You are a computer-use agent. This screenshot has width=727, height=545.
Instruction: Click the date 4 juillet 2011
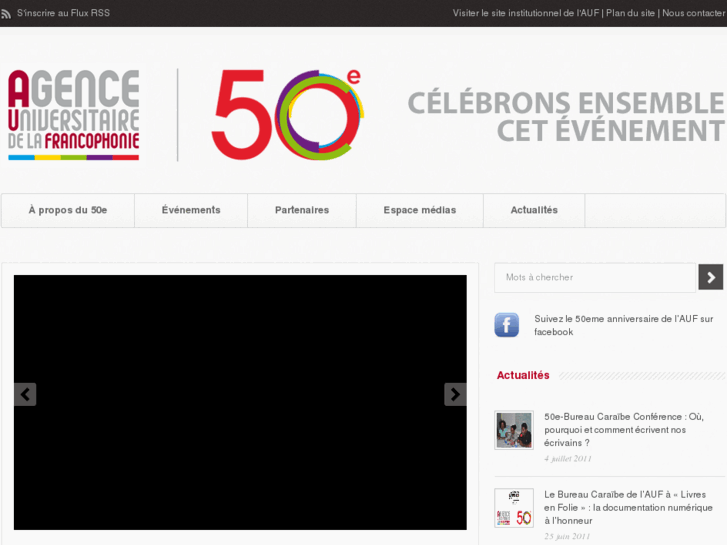[568, 459]
